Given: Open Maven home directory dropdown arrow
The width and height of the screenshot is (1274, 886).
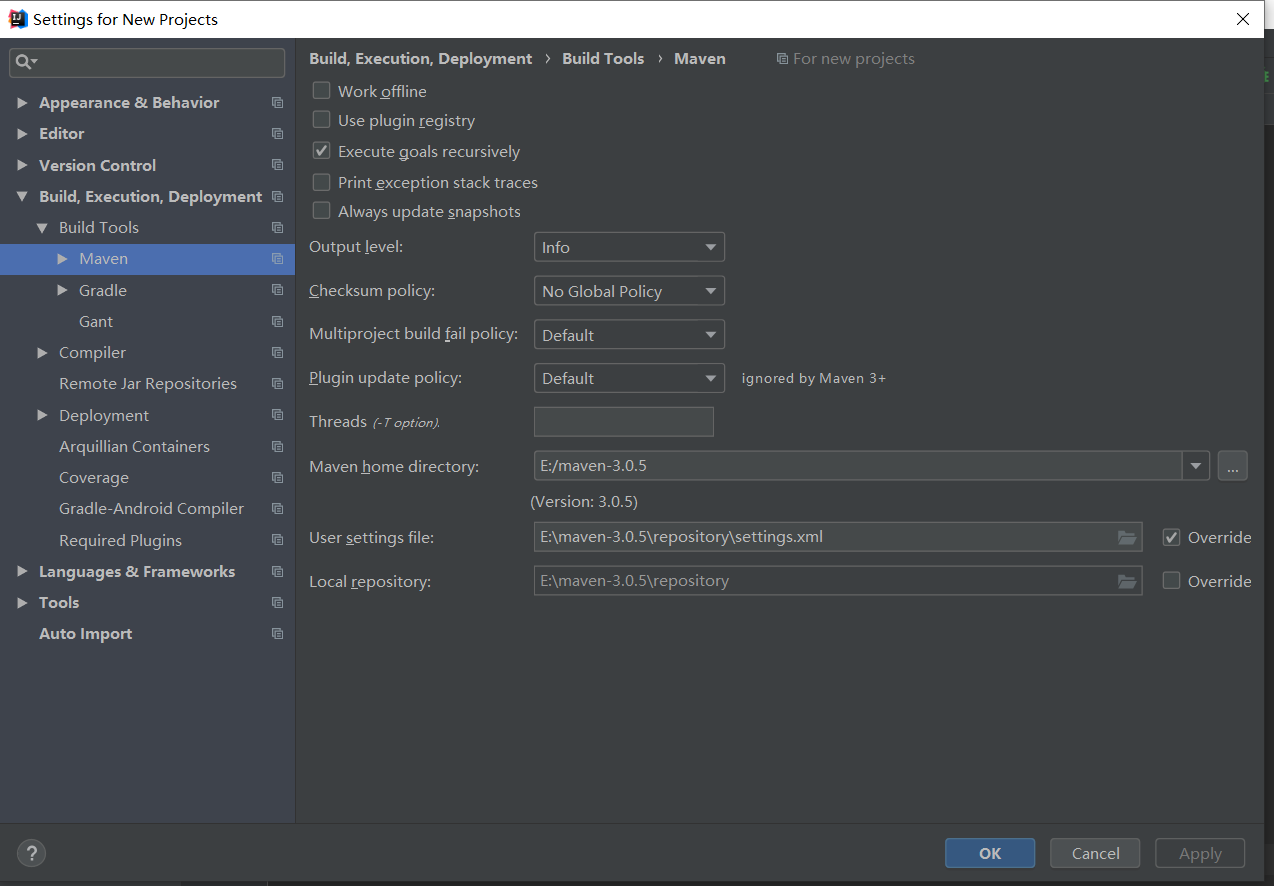Looking at the screenshot, I should (x=1196, y=466).
